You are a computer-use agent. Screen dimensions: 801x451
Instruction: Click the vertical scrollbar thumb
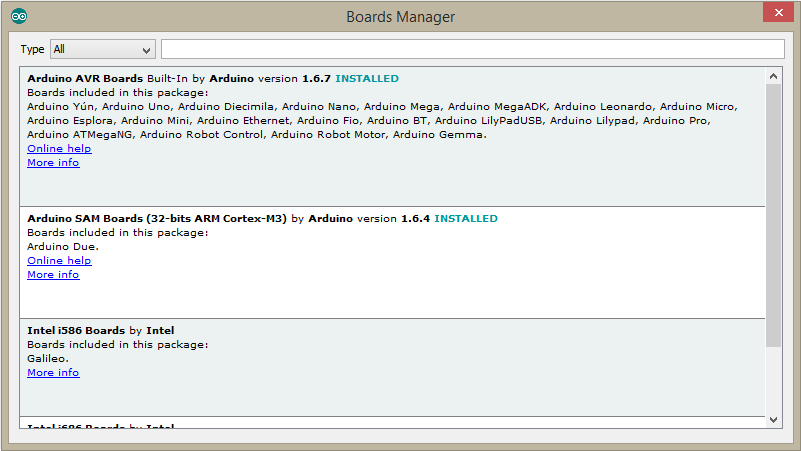pyautogui.click(x=773, y=216)
